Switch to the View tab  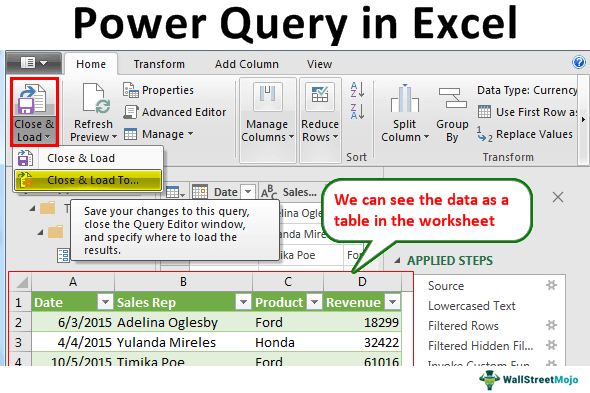click(x=319, y=64)
